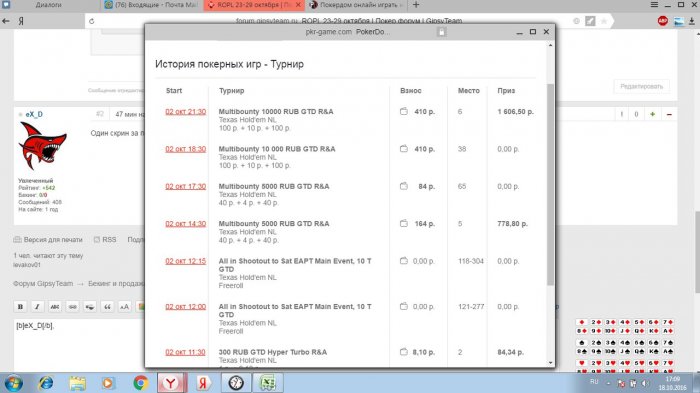Image resolution: width=700 pixels, height=393 pixels.
Task: Click the green plus rating button
Action: [653, 114]
